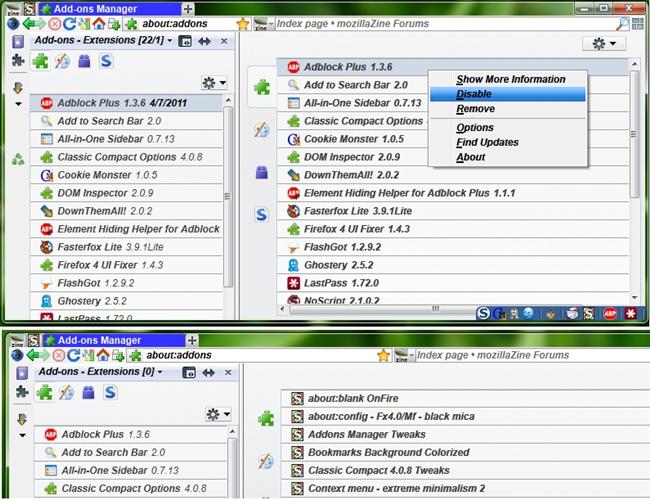650x500 pixels.
Task: Click the Stylish S icon in status bar
Action: (x=483, y=313)
